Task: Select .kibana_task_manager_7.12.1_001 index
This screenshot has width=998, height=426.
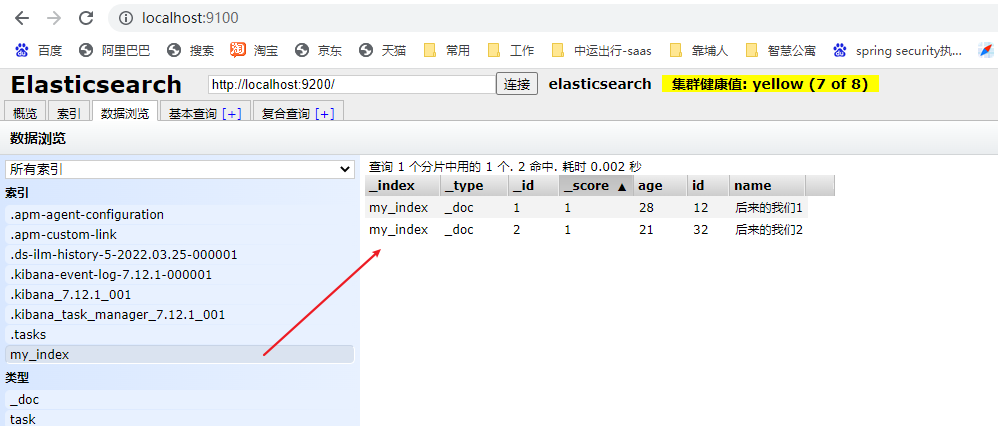Action: point(179,315)
